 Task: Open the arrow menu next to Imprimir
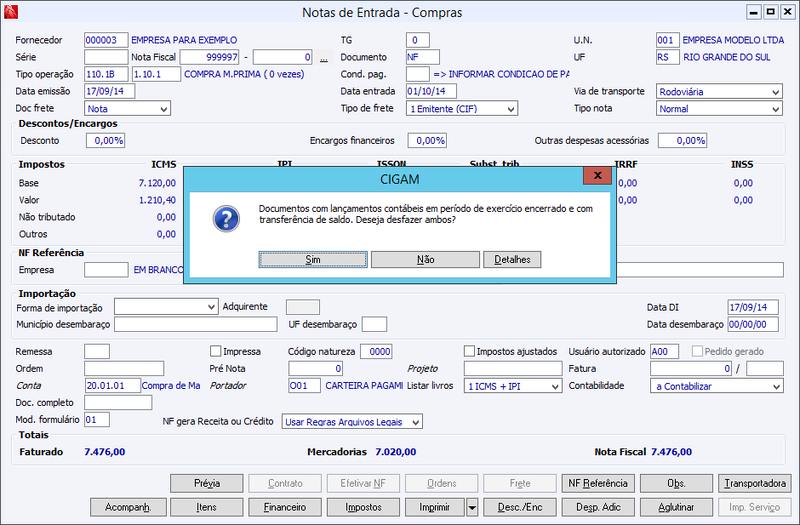472,507
